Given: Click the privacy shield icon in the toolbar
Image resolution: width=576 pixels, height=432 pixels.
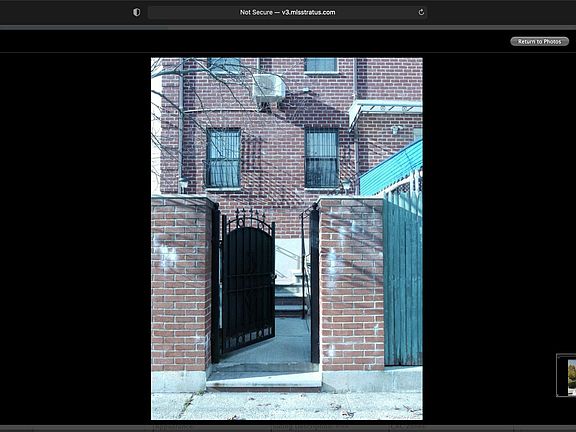Looking at the screenshot, I should coord(137,12).
